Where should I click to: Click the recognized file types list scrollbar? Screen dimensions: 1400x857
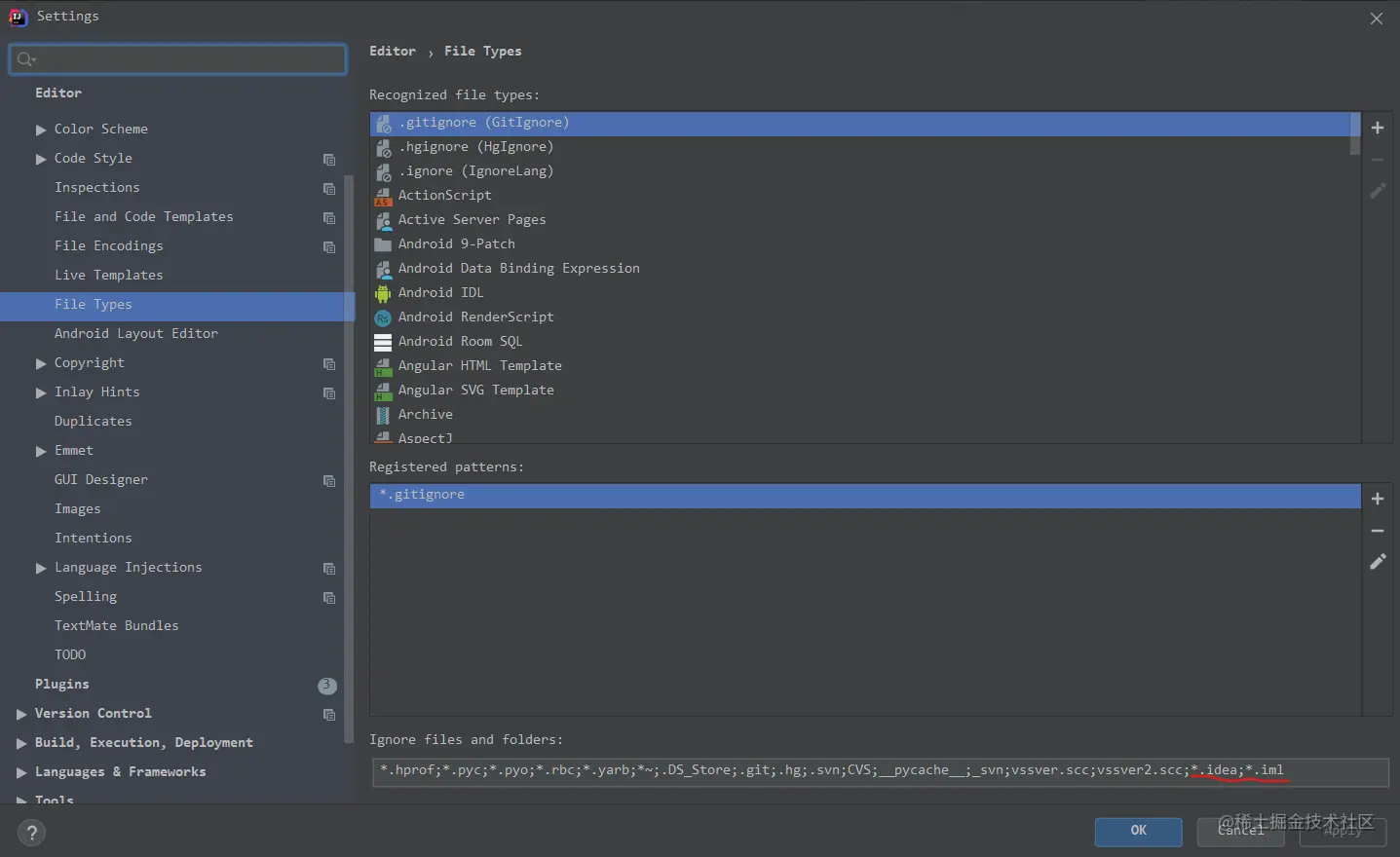click(x=1355, y=134)
